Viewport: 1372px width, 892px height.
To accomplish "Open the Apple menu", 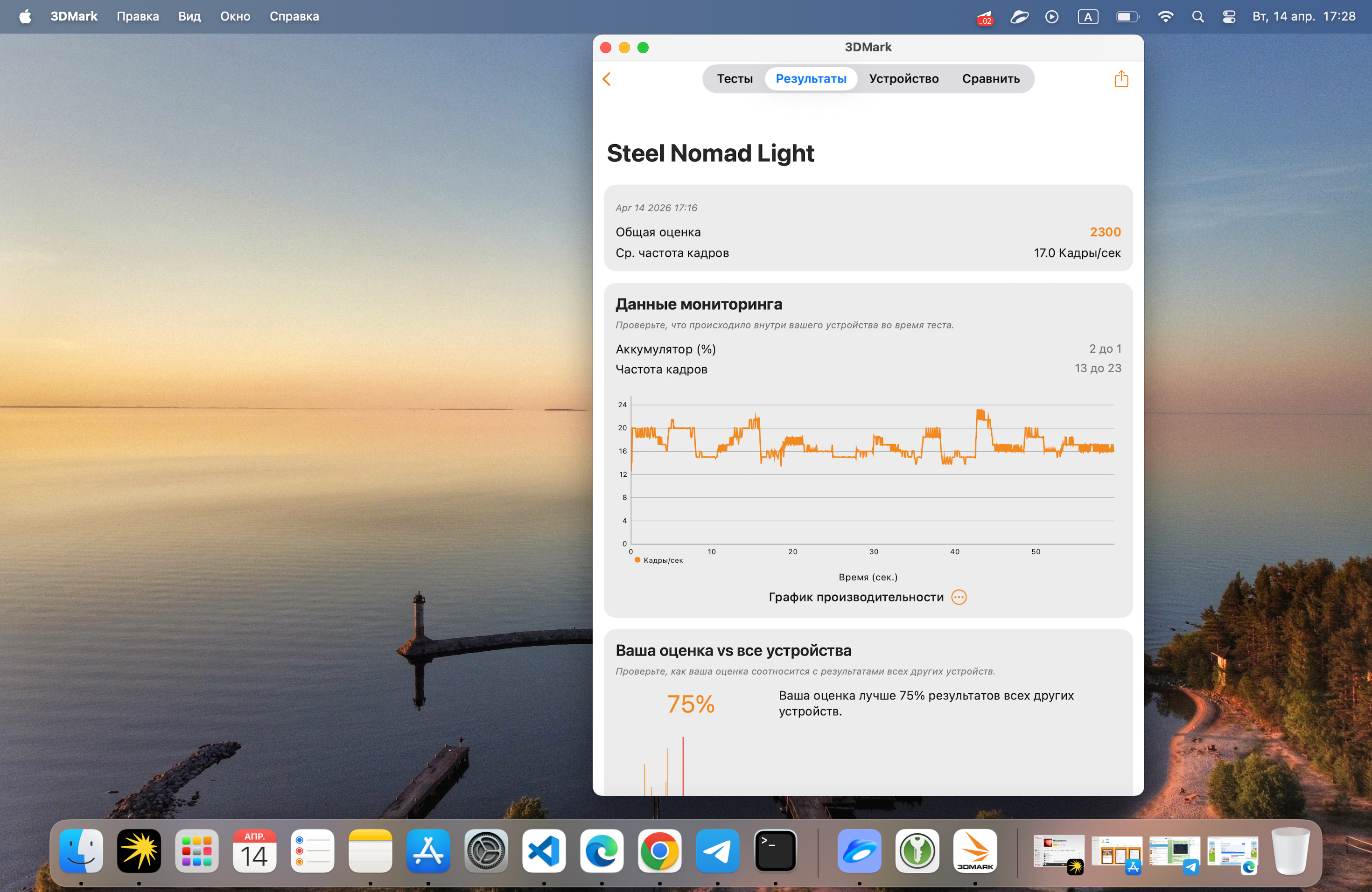I will click(x=25, y=17).
